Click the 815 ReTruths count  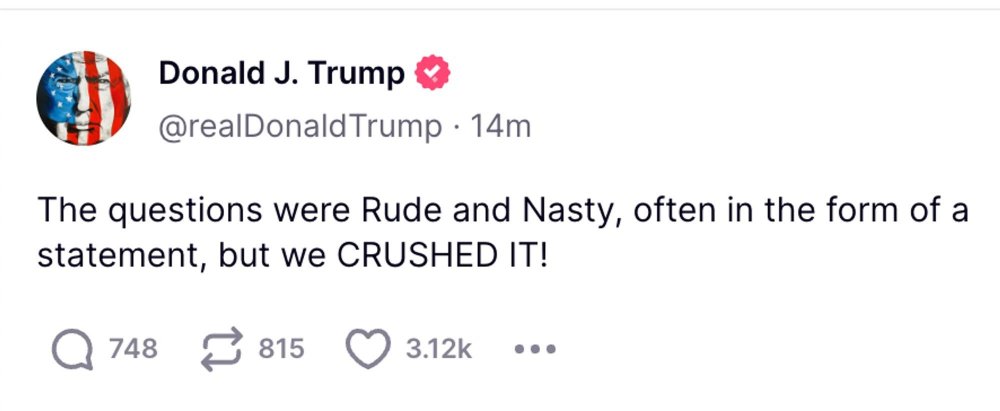281,349
